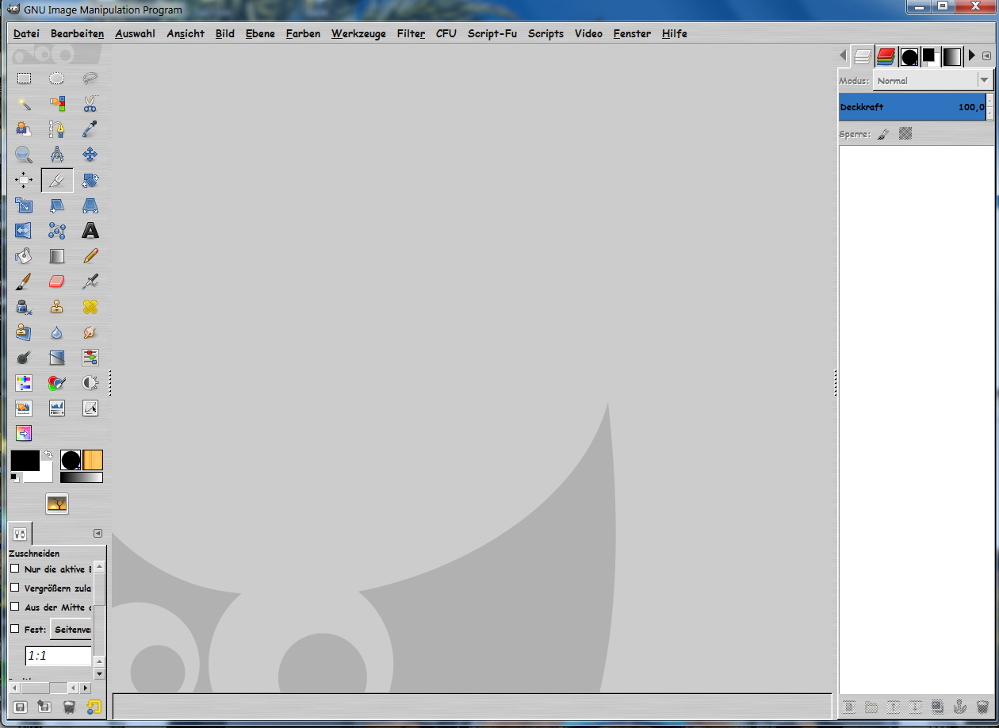This screenshot has width=999, height=728.
Task: Select the Scissors Select tool
Action: 90,104
